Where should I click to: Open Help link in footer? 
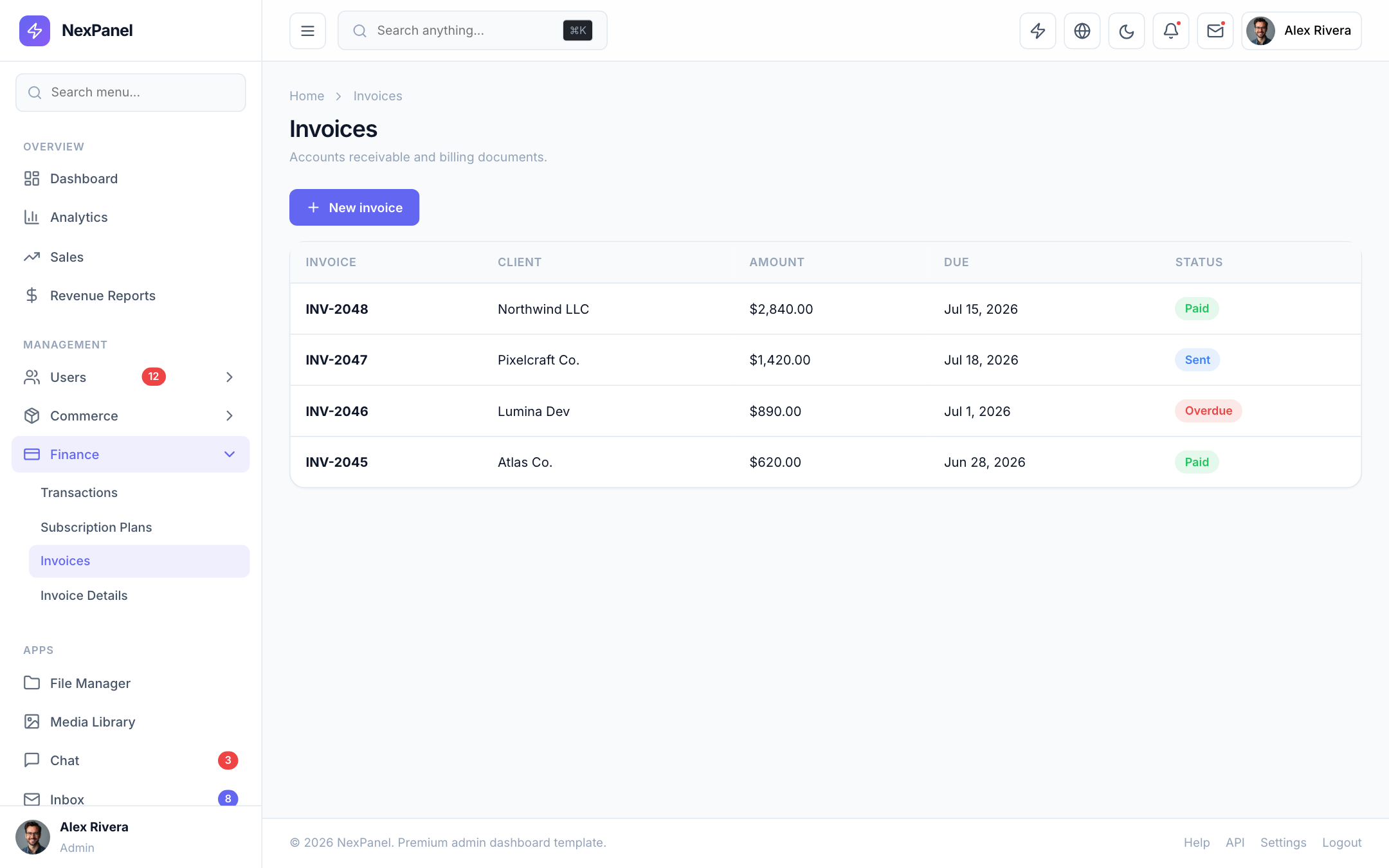click(1197, 843)
